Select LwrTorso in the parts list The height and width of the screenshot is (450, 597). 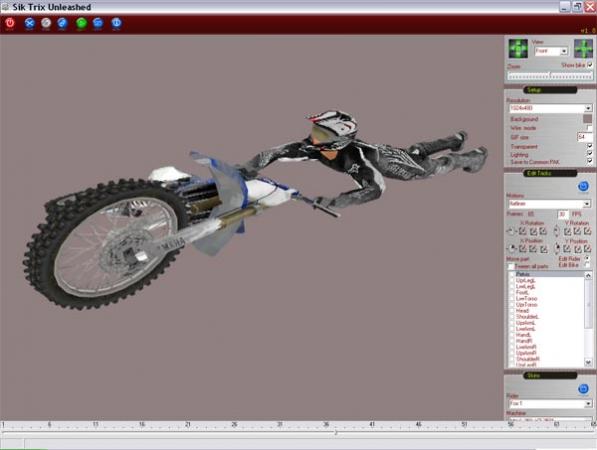(x=527, y=298)
